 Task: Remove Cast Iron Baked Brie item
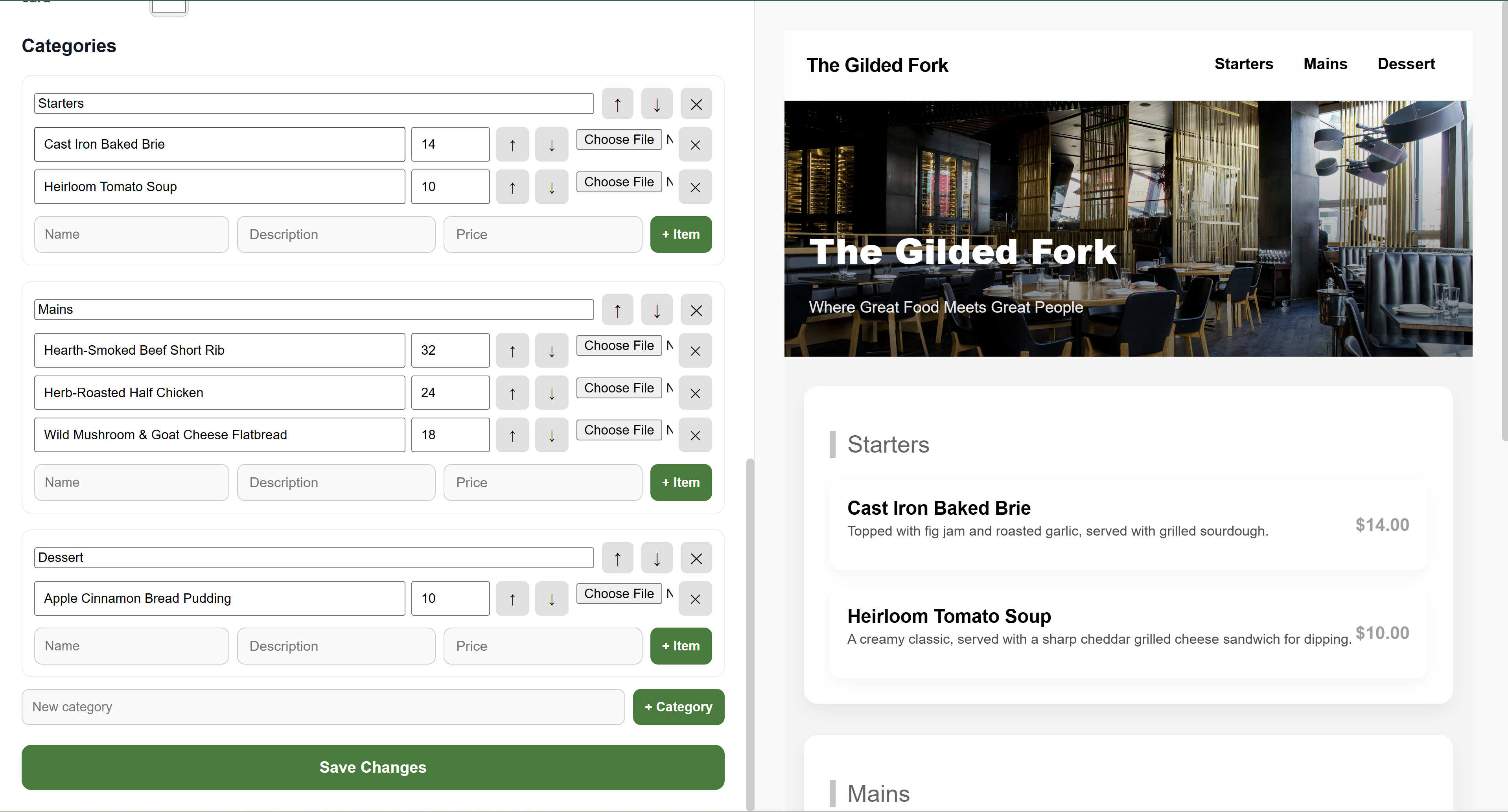[695, 145]
